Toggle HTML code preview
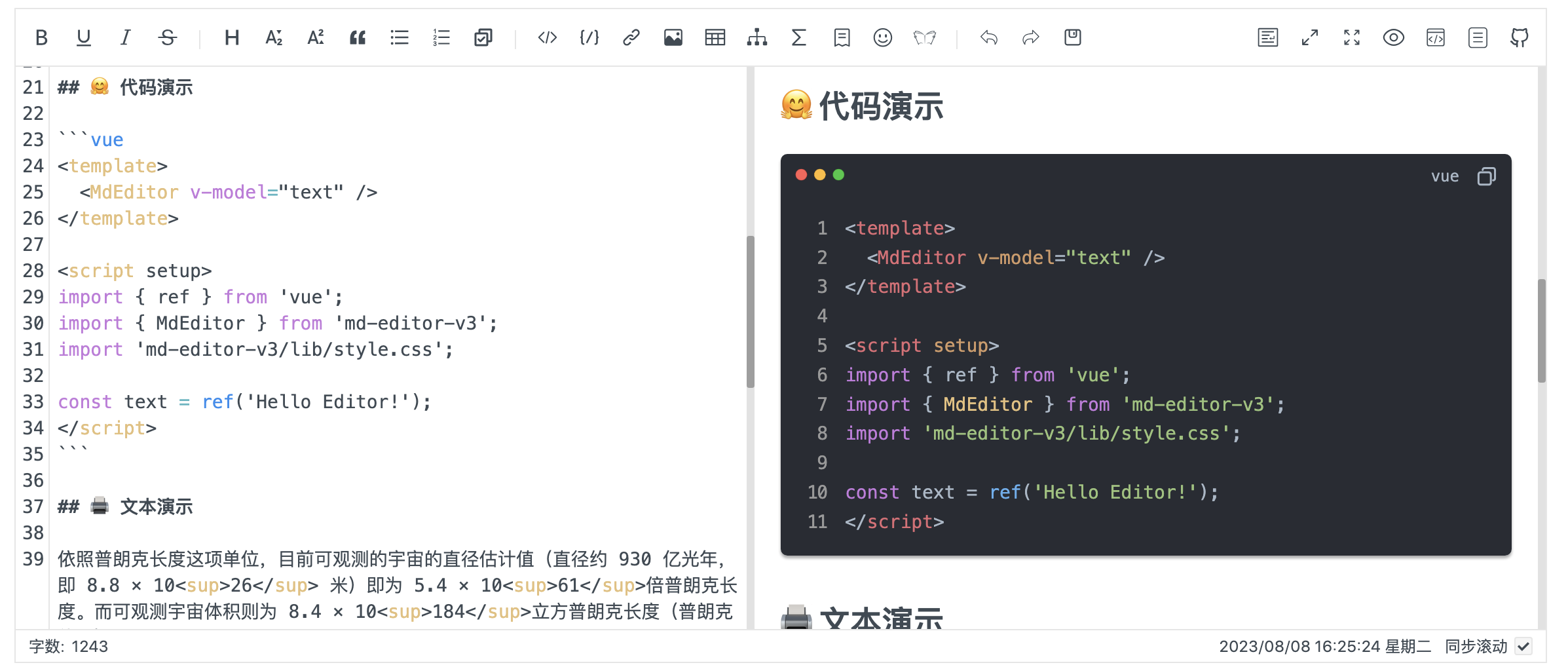 1436,37
